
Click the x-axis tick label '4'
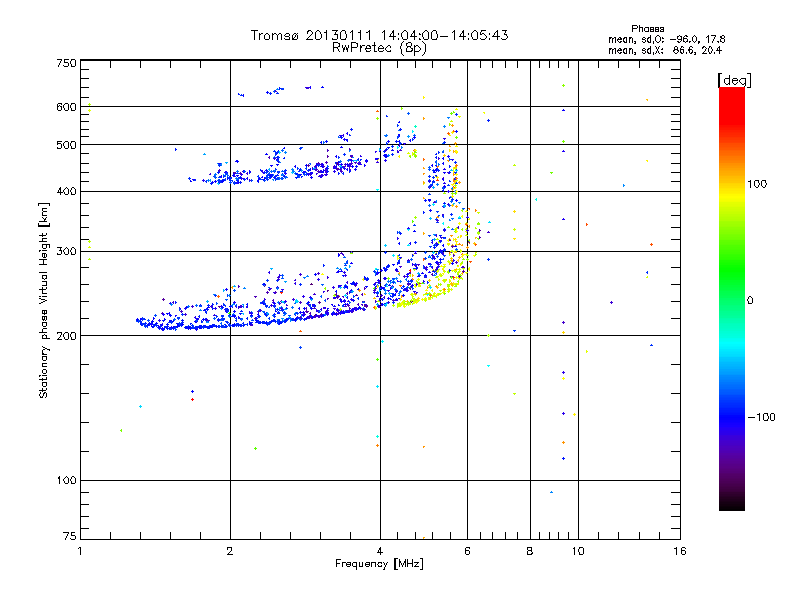point(380,551)
